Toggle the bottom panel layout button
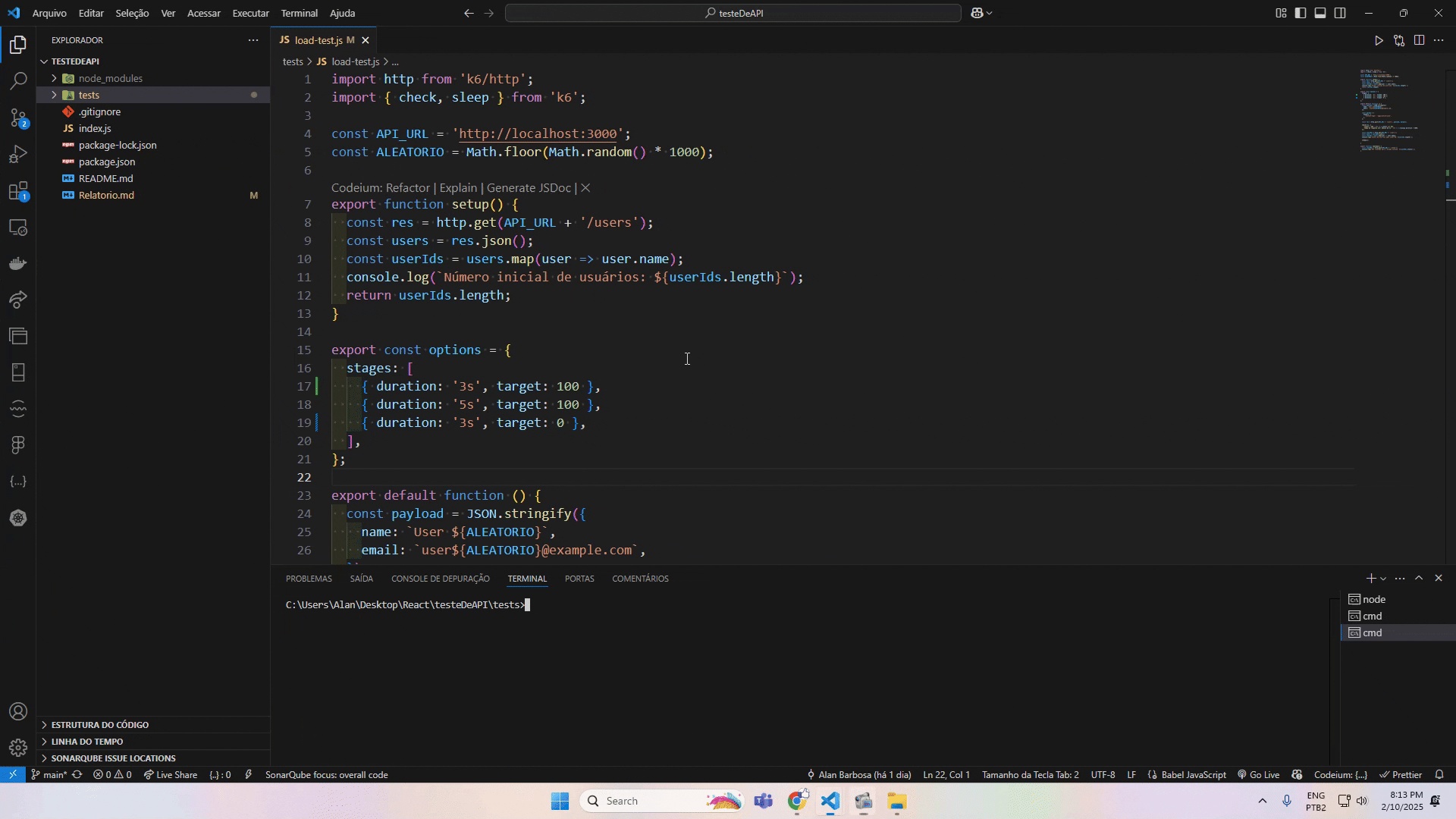This screenshot has height=819, width=1456. [x=1320, y=13]
